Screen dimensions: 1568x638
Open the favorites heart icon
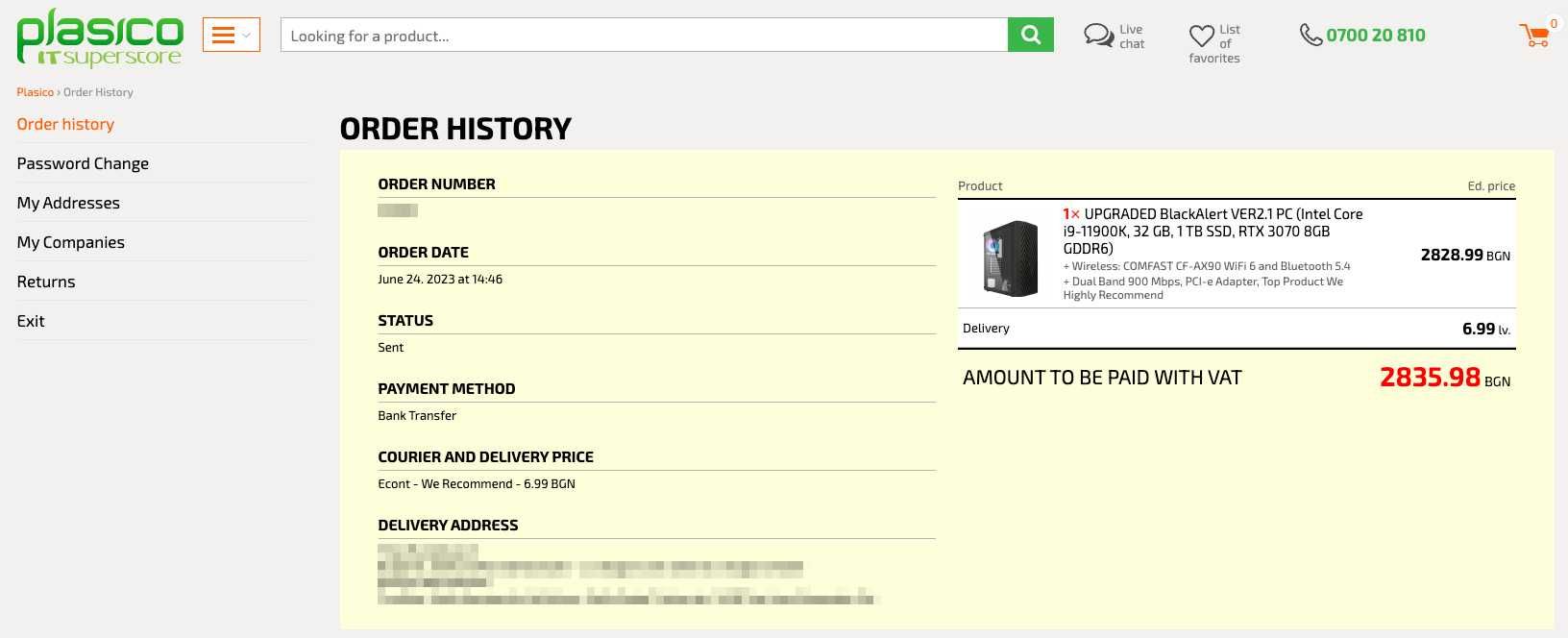click(1202, 37)
